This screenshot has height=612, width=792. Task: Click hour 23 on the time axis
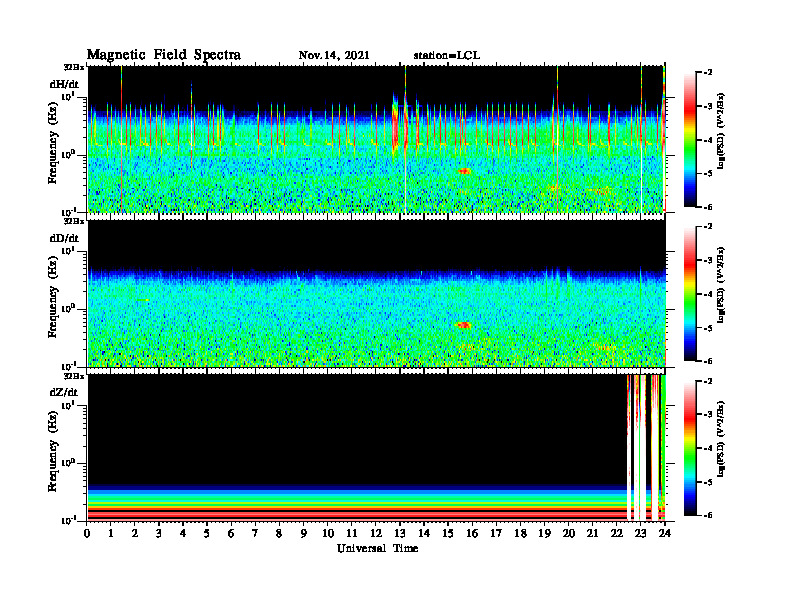pos(641,533)
